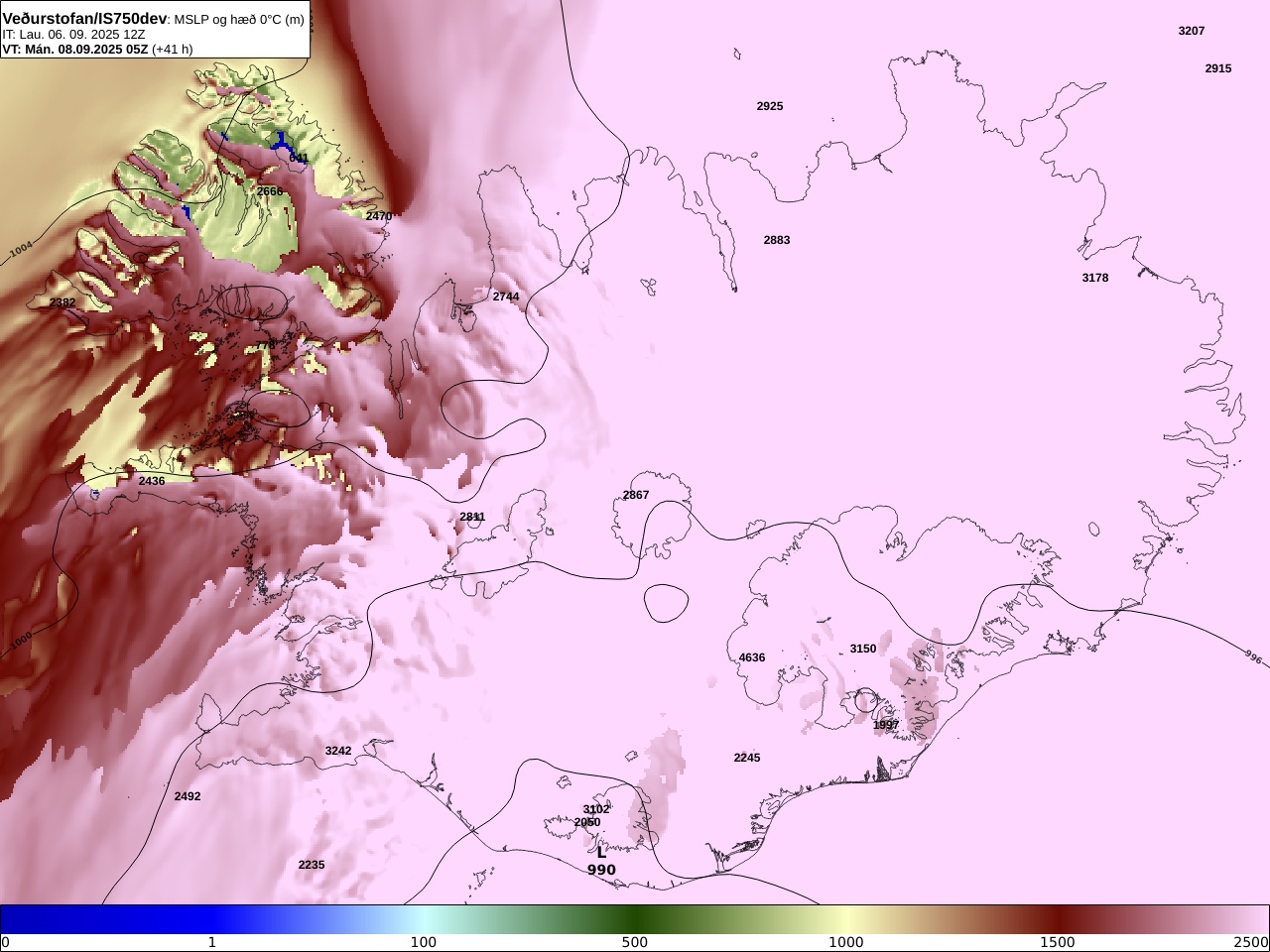
Task: Pick the dark green segment of color bar
Action: pos(635,919)
